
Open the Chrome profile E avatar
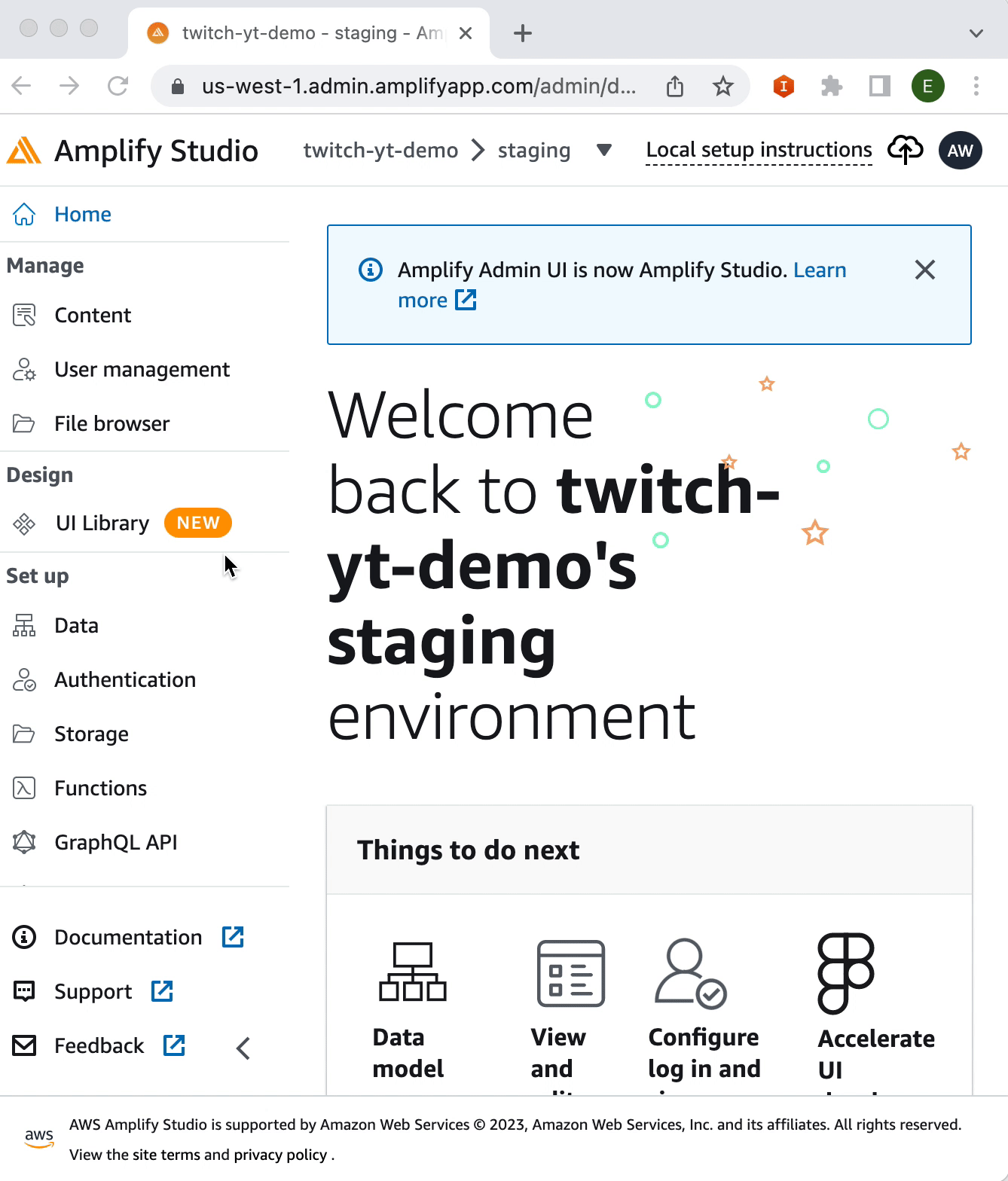[x=928, y=86]
